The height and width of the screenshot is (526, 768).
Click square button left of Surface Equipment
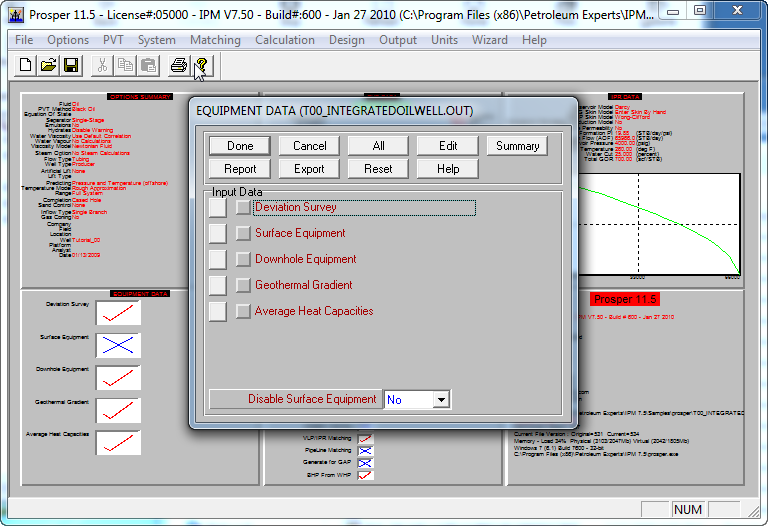click(x=217, y=234)
